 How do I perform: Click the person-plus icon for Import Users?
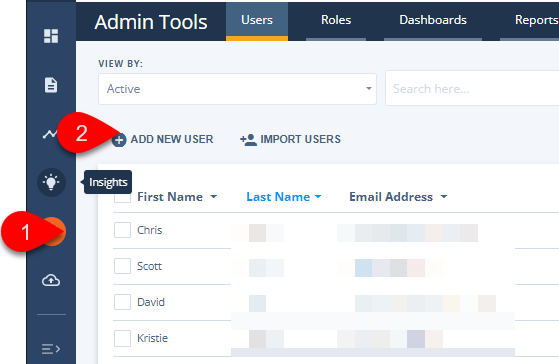click(x=248, y=139)
